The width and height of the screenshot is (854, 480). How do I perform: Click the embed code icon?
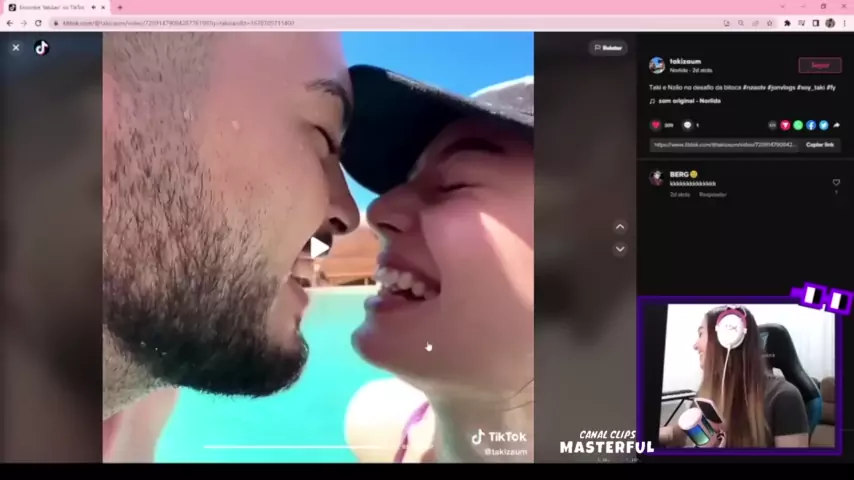coord(772,125)
